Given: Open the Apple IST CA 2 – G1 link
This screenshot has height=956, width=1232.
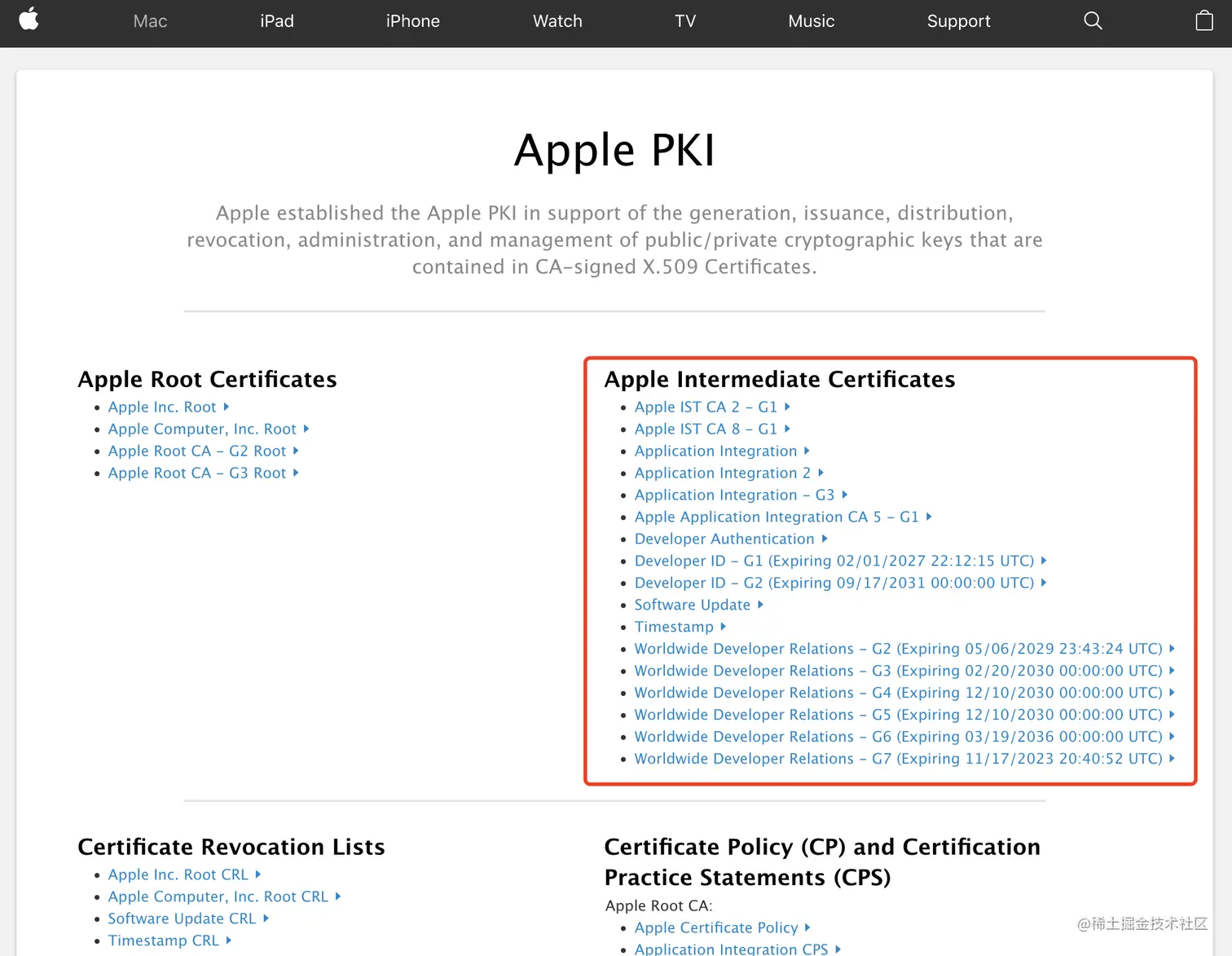Looking at the screenshot, I should point(705,407).
